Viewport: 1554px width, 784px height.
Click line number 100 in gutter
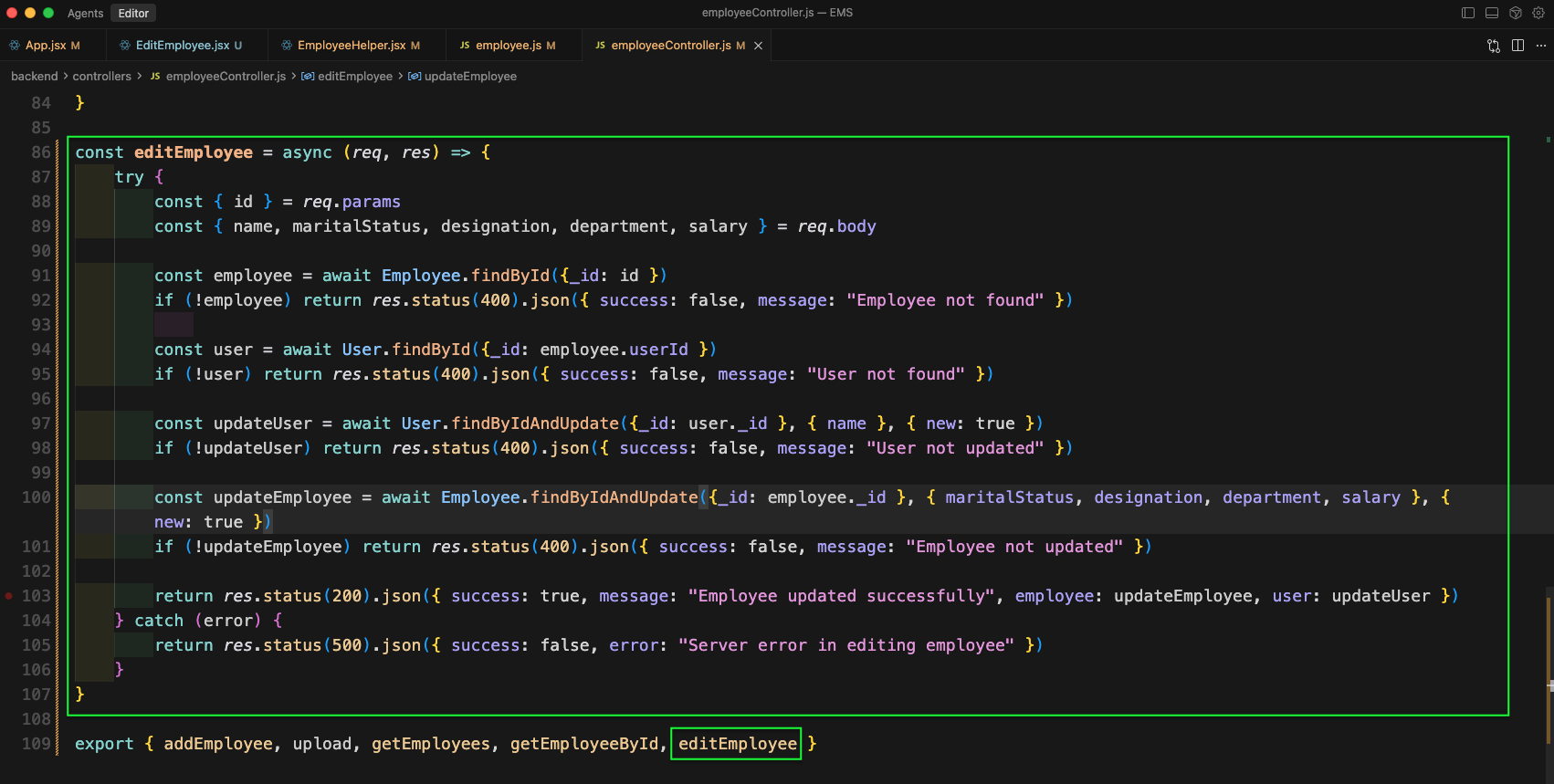(x=37, y=497)
